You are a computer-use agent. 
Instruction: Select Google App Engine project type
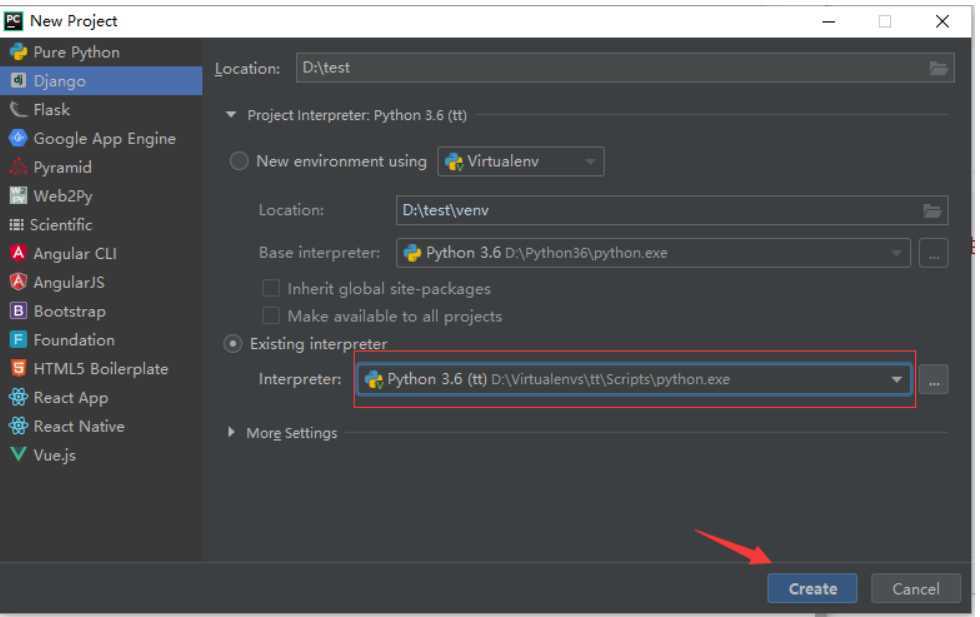pyautogui.click(x=101, y=138)
